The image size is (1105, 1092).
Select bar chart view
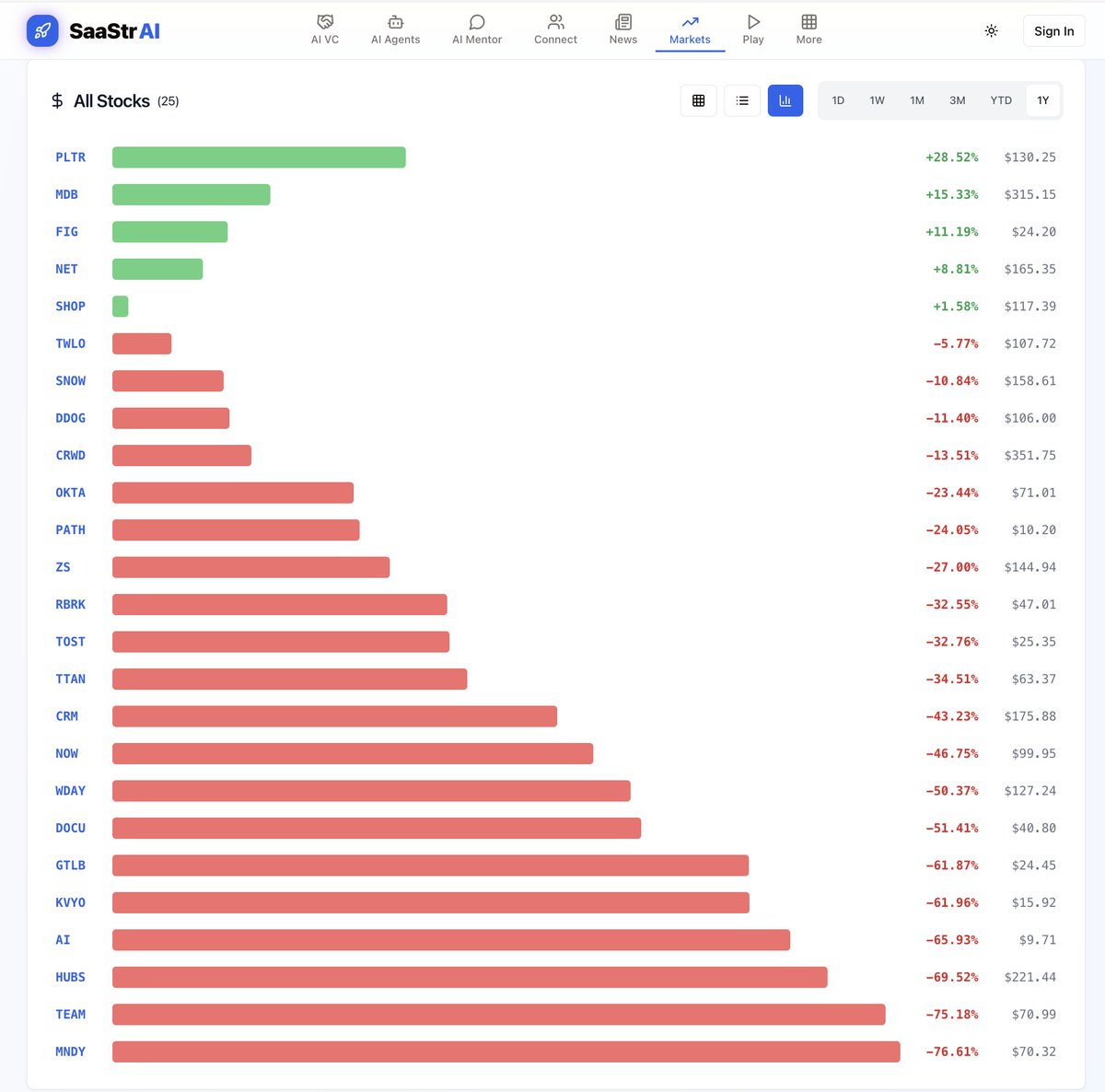coord(785,100)
